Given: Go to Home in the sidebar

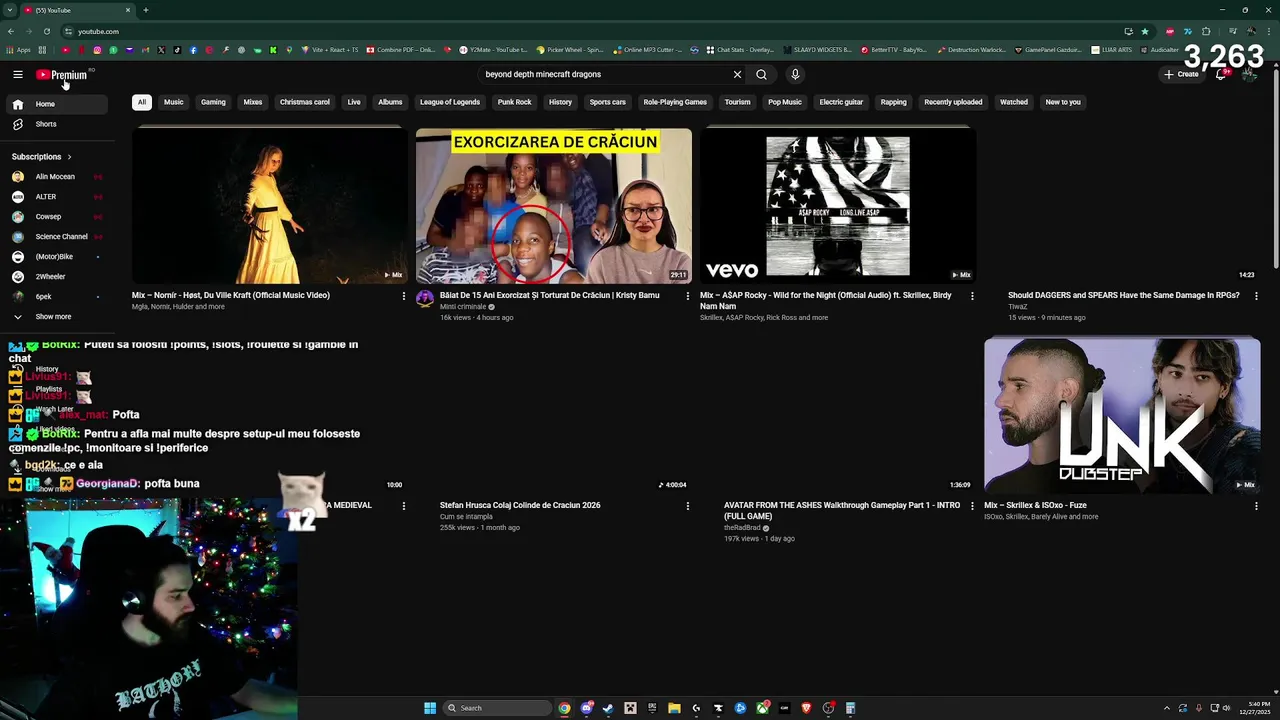Looking at the screenshot, I should click(58, 104).
